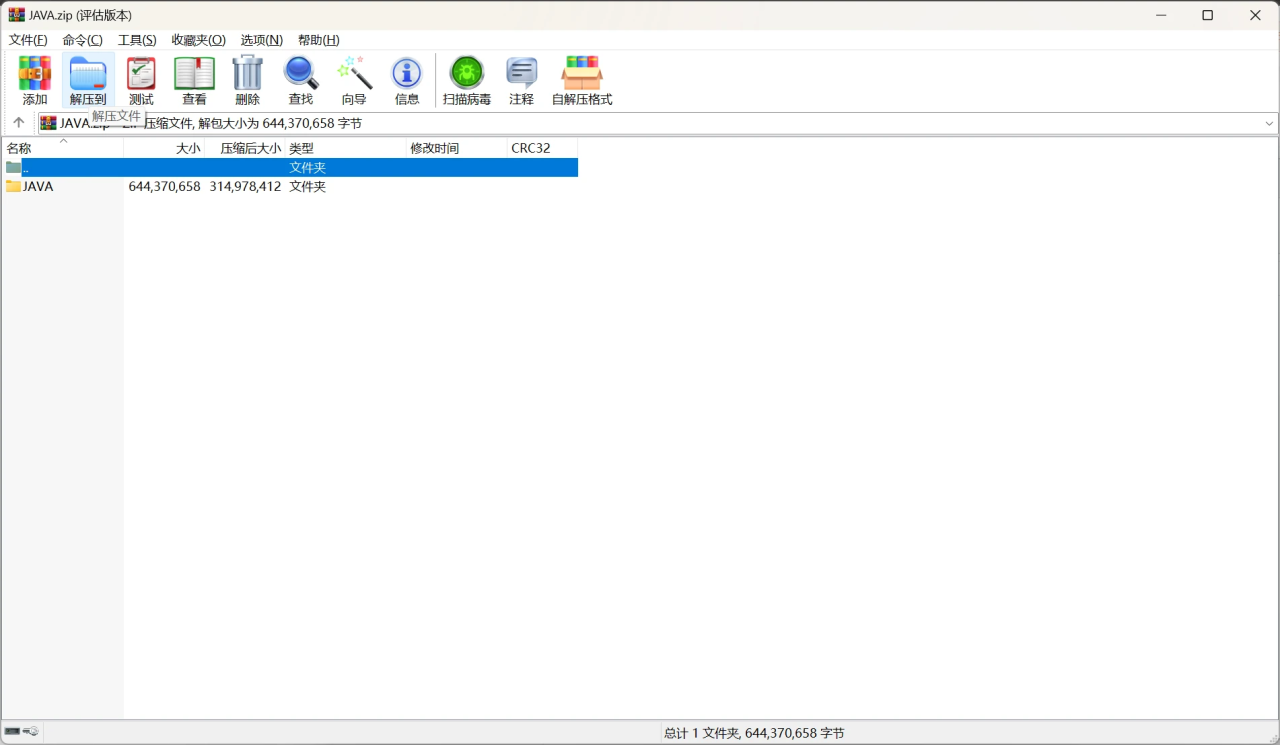1280x745 pixels.
Task: Go up one level with arrow button
Action: point(19,123)
